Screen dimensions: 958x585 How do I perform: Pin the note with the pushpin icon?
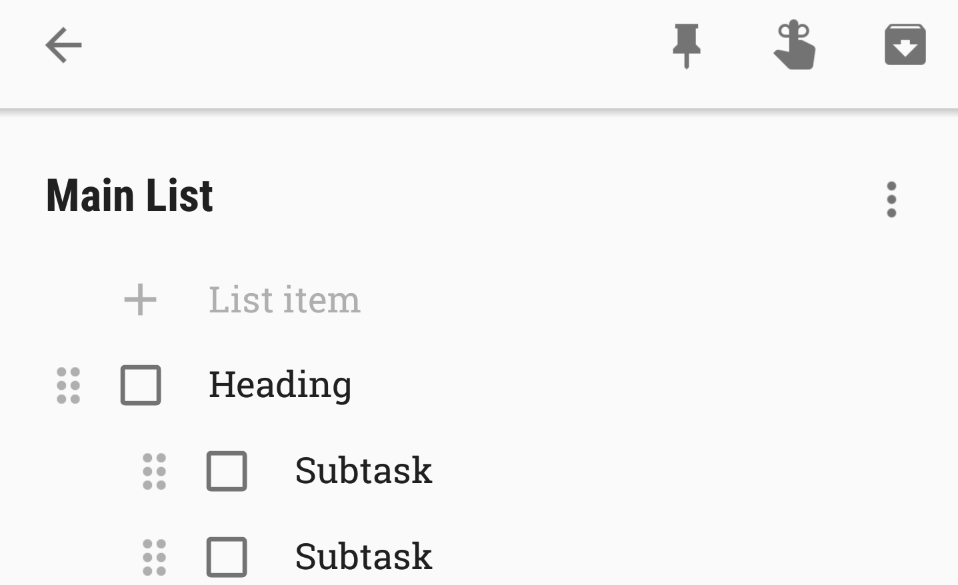[x=686, y=46]
